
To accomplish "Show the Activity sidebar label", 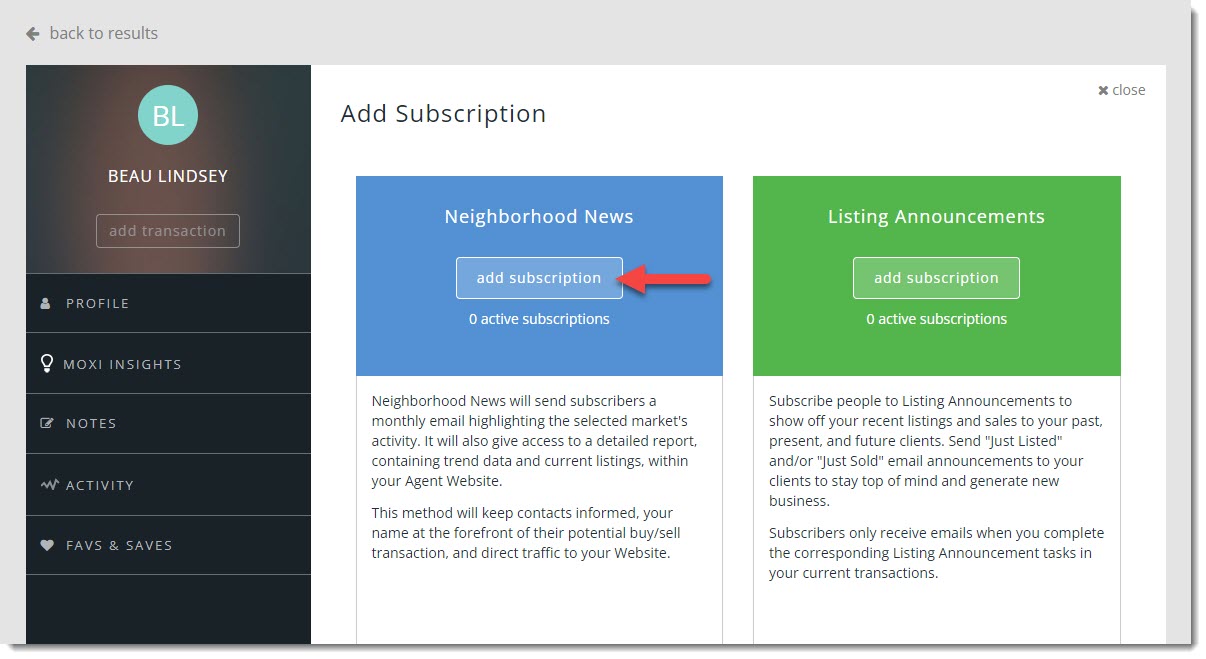I will (99, 485).
